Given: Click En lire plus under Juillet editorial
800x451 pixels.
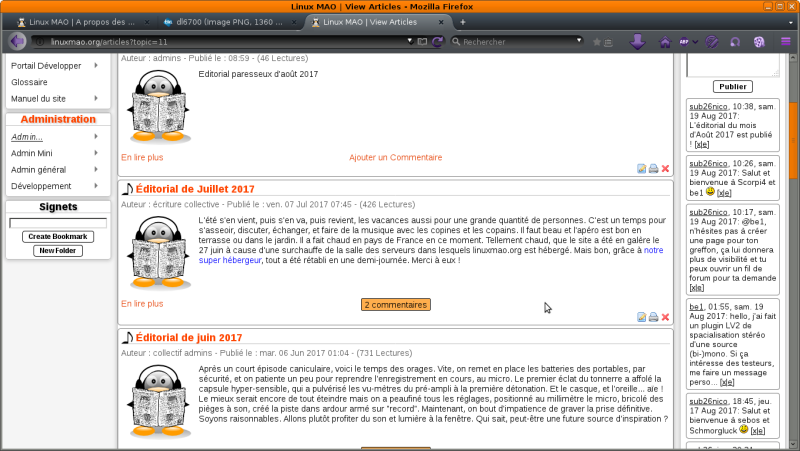Looking at the screenshot, I should (142, 304).
